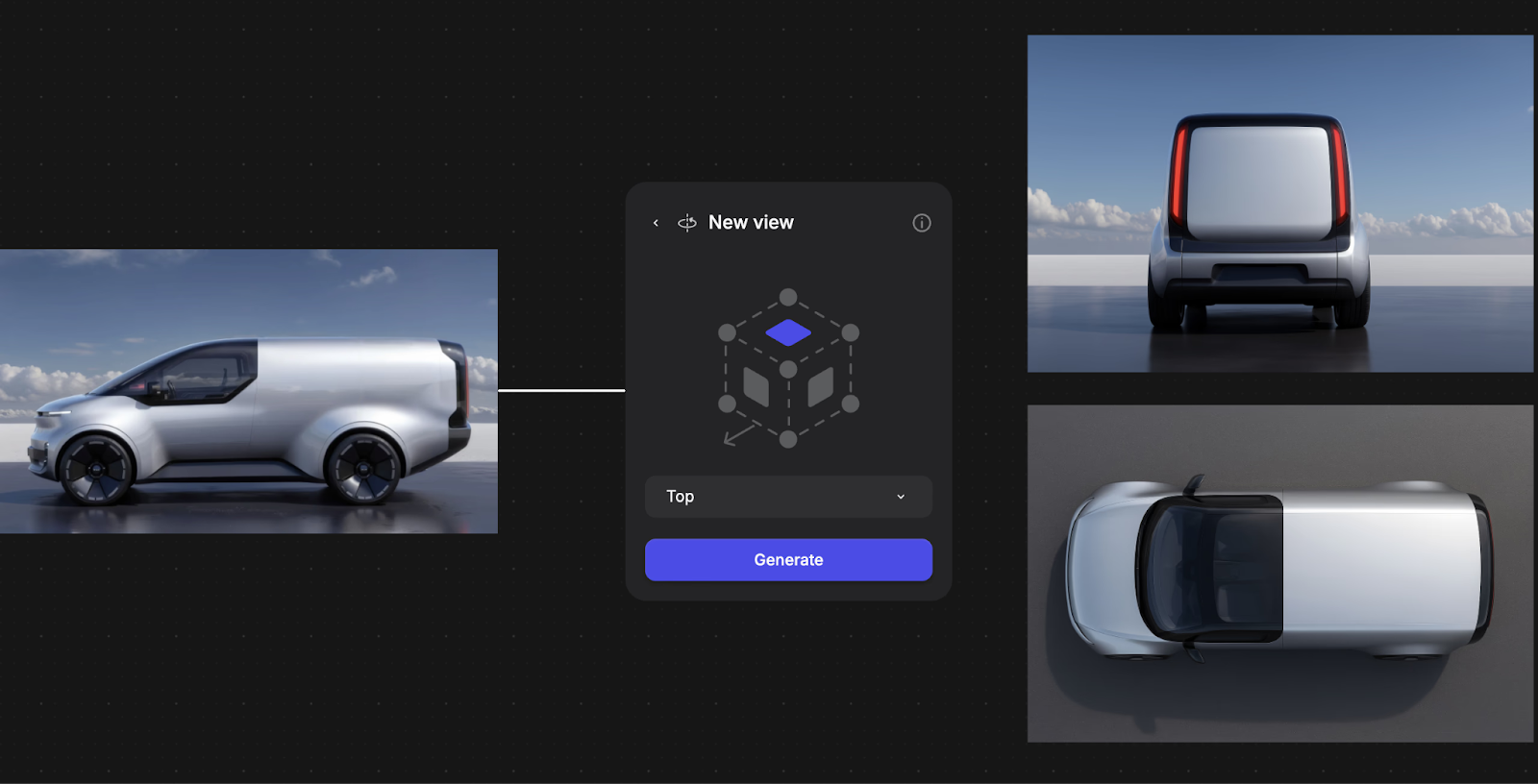This screenshot has width=1538, height=784.
Task: Select the highlighted blue top face of the cube
Action: coord(788,332)
